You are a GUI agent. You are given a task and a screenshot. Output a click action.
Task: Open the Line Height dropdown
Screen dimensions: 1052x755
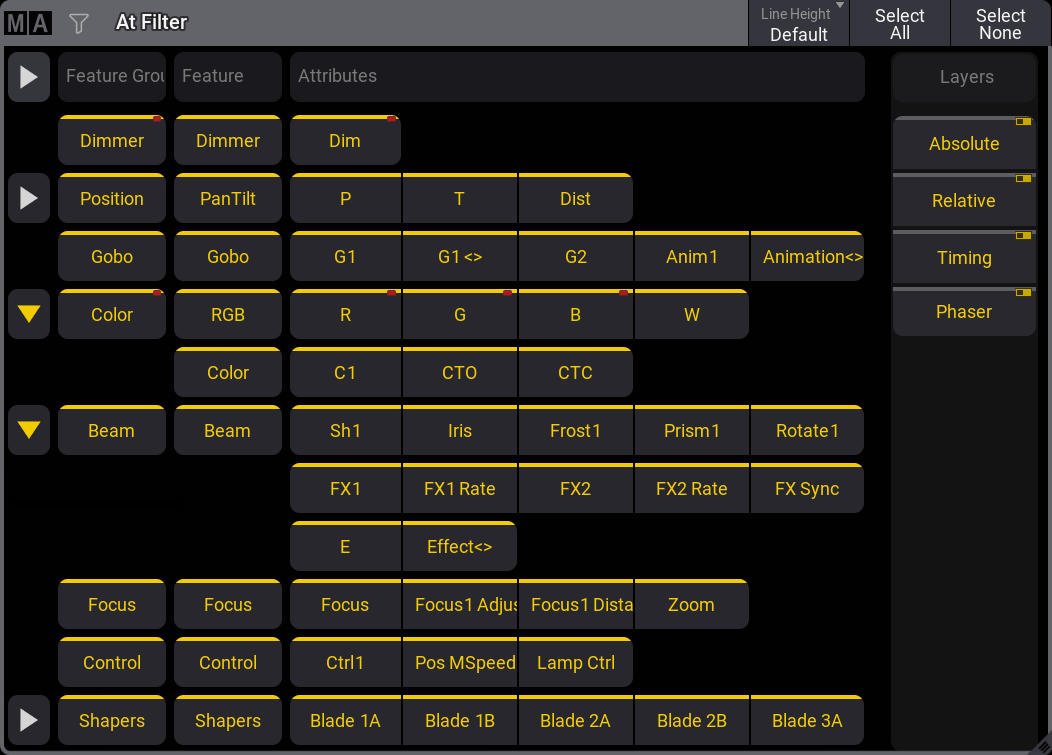pyautogui.click(x=798, y=23)
